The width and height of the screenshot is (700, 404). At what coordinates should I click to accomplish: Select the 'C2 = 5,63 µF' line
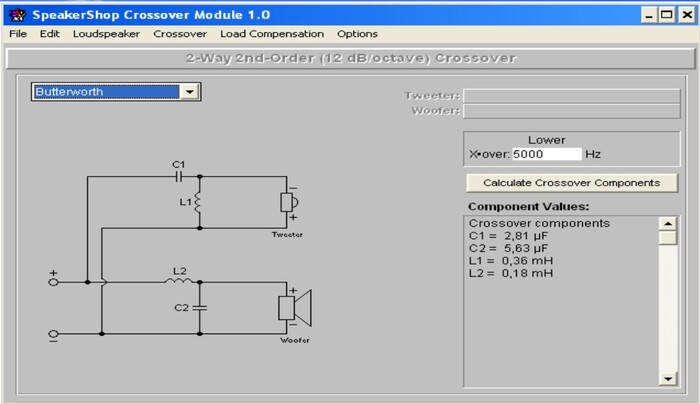point(508,248)
